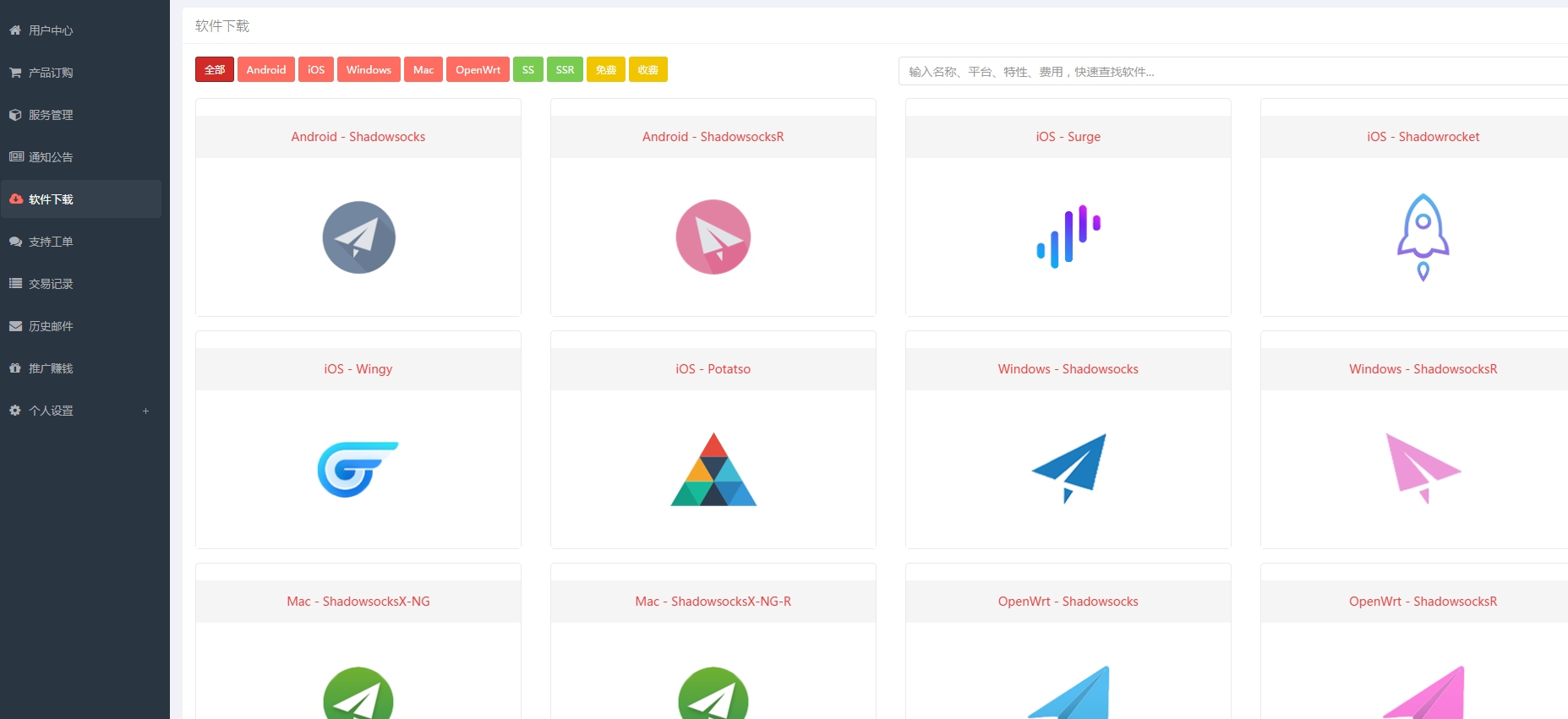Viewport: 1568px width, 719px height.
Task: Click the Windows ShadowsocksR pink plane icon
Action: coord(1423,469)
